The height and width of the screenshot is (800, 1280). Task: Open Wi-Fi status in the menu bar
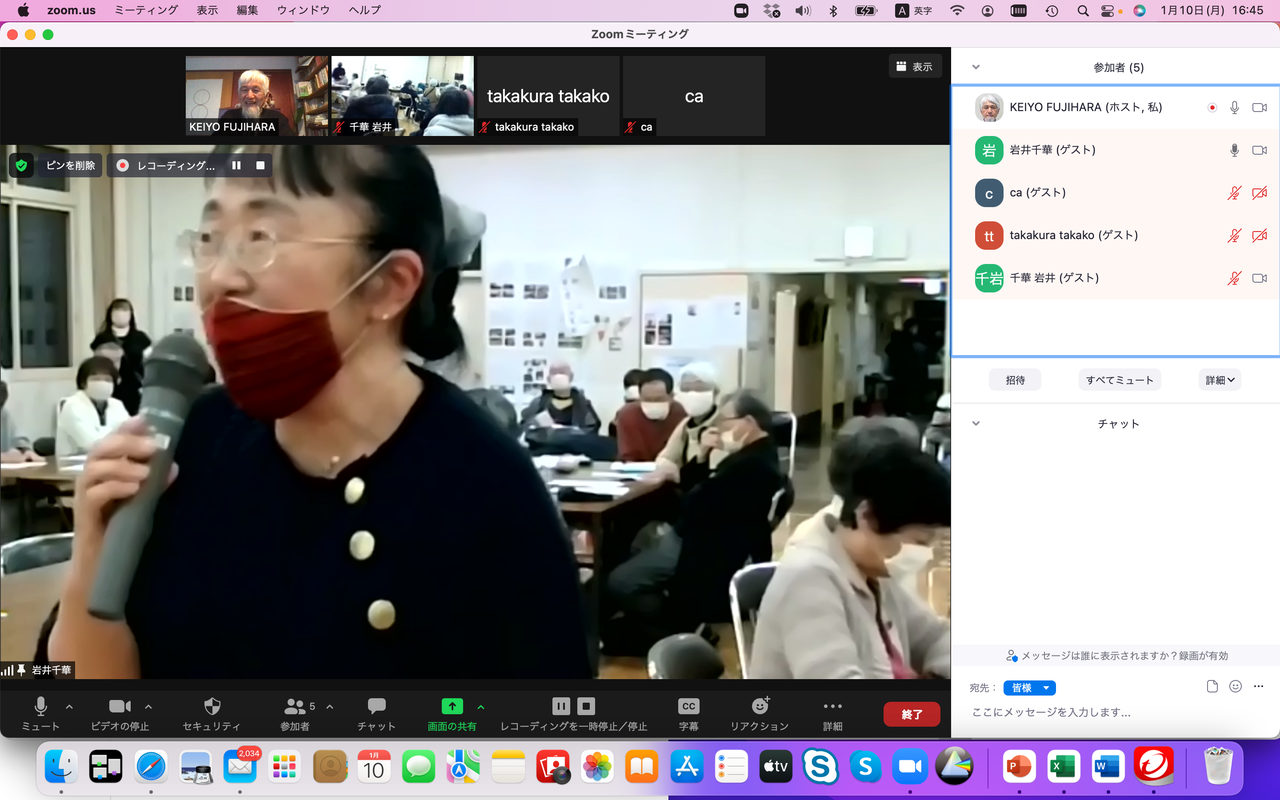point(957,10)
